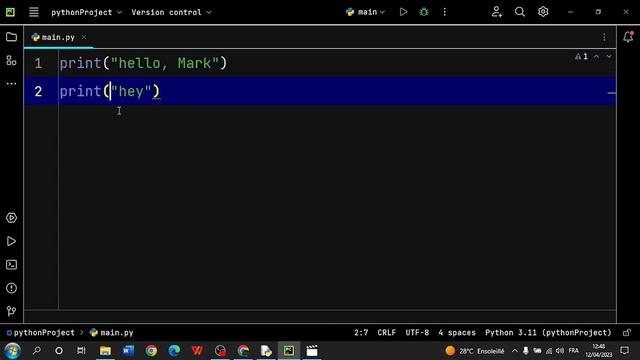Screen dimensions: 640x360
Task: Show hidden system tray icons
Action: (x=515, y=351)
